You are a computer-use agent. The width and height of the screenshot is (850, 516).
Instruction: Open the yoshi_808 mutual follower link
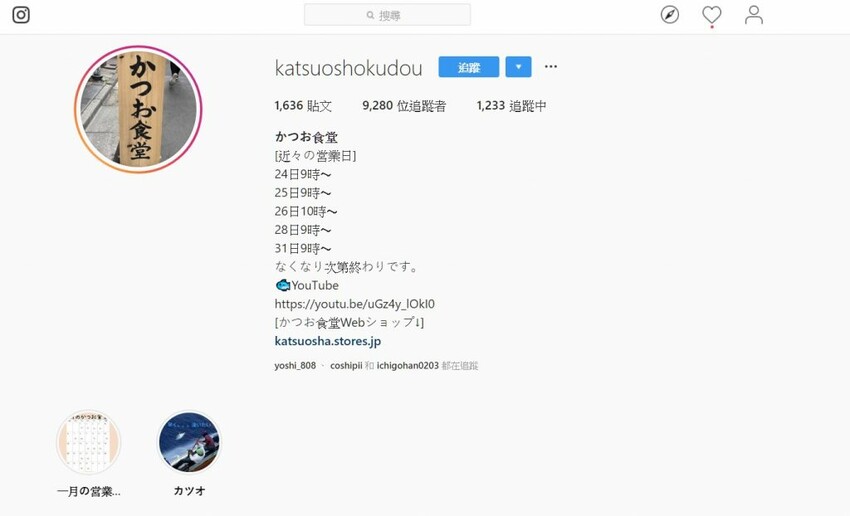pyautogui.click(x=295, y=365)
